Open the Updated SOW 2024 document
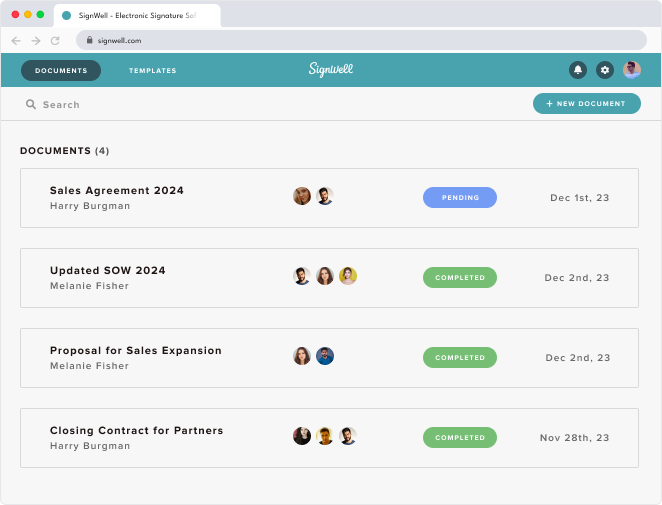The image size is (662, 505). (108, 271)
